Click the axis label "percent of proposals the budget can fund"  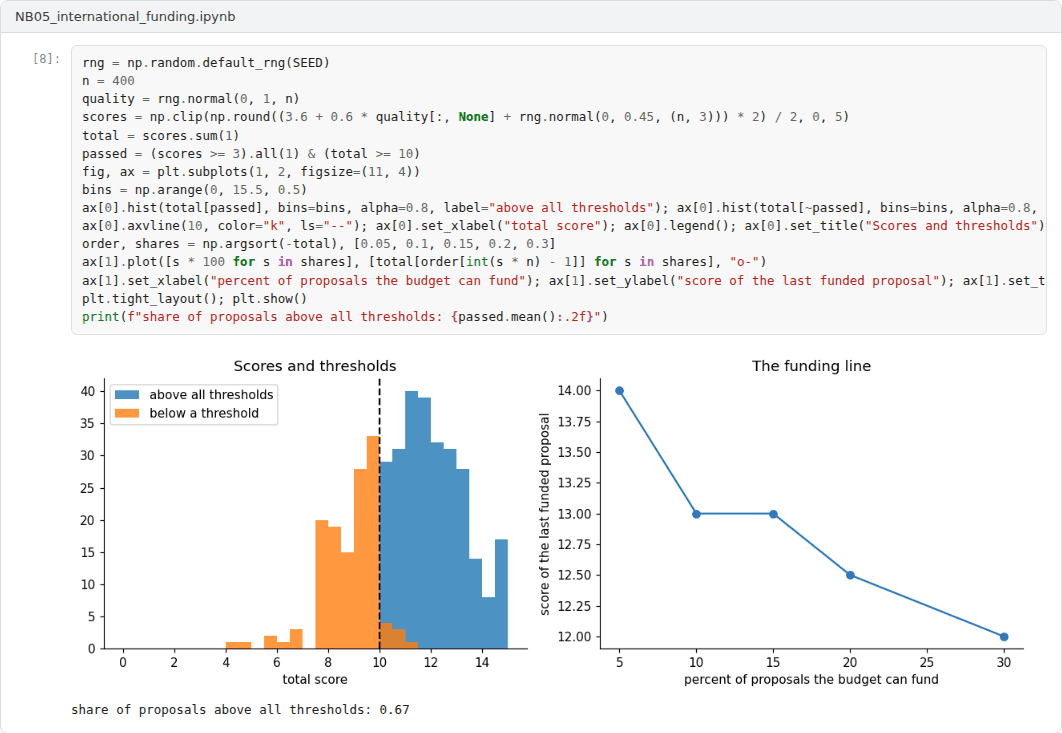pyautogui.click(x=811, y=679)
